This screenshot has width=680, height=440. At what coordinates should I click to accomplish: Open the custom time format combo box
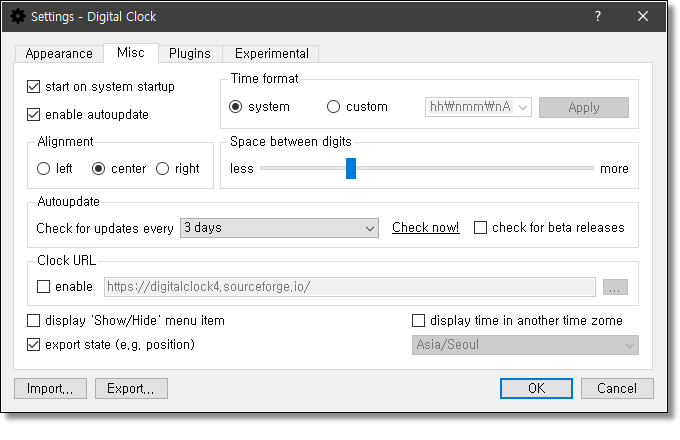[x=478, y=107]
